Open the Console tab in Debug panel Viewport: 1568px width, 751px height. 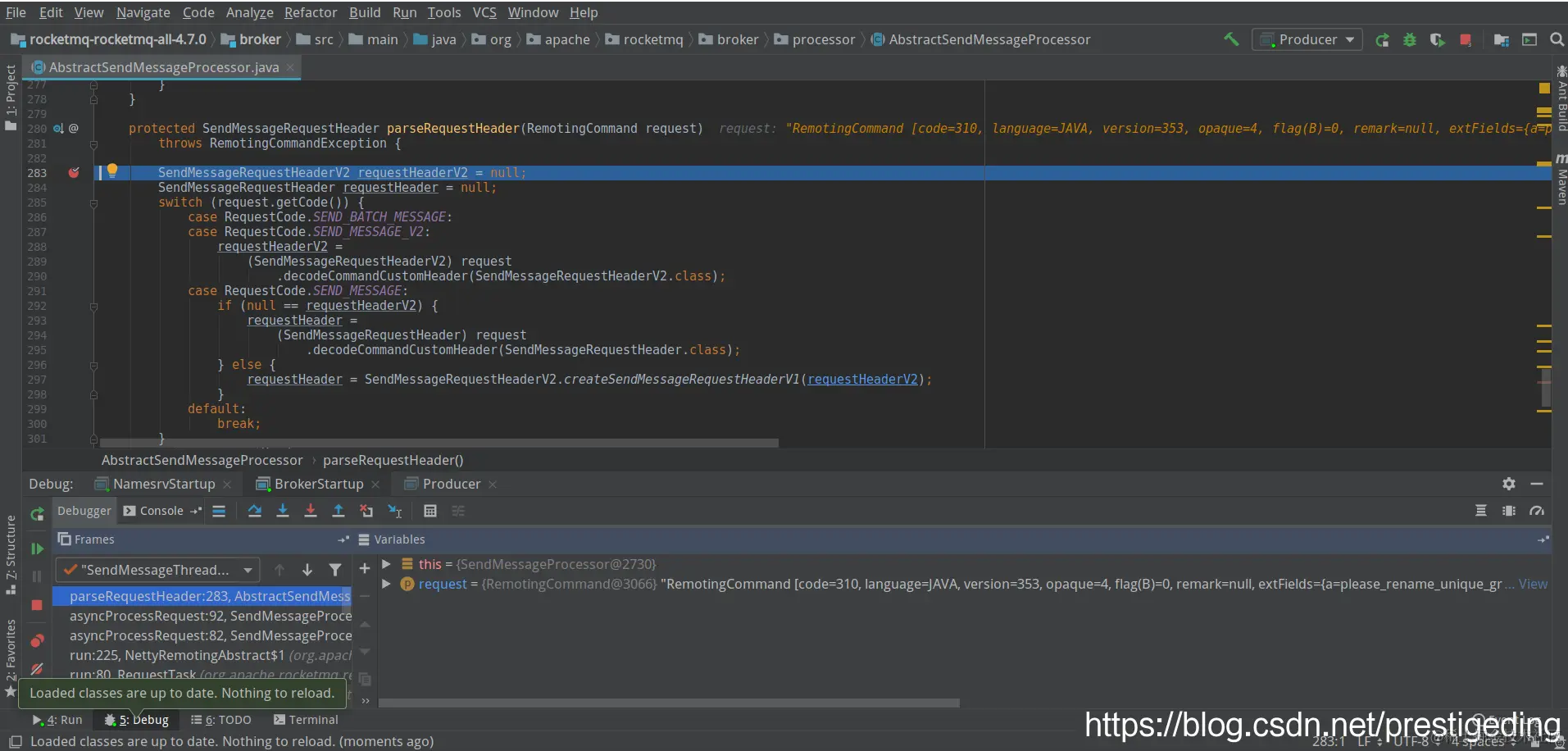[x=153, y=511]
